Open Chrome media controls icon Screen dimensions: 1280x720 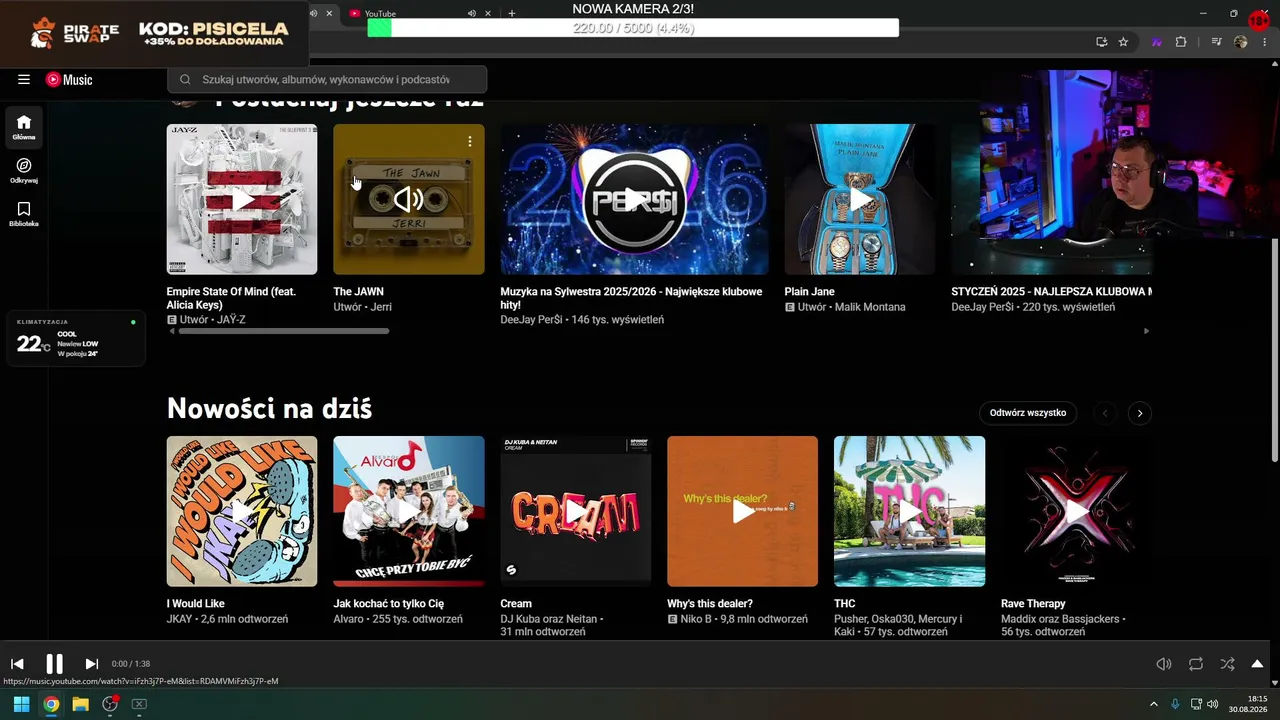(x=1216, y=42)
